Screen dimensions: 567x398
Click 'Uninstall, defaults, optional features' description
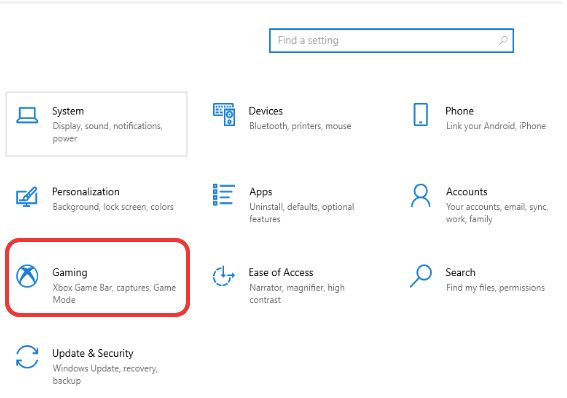pyautogui.click(x=302, y=213)
